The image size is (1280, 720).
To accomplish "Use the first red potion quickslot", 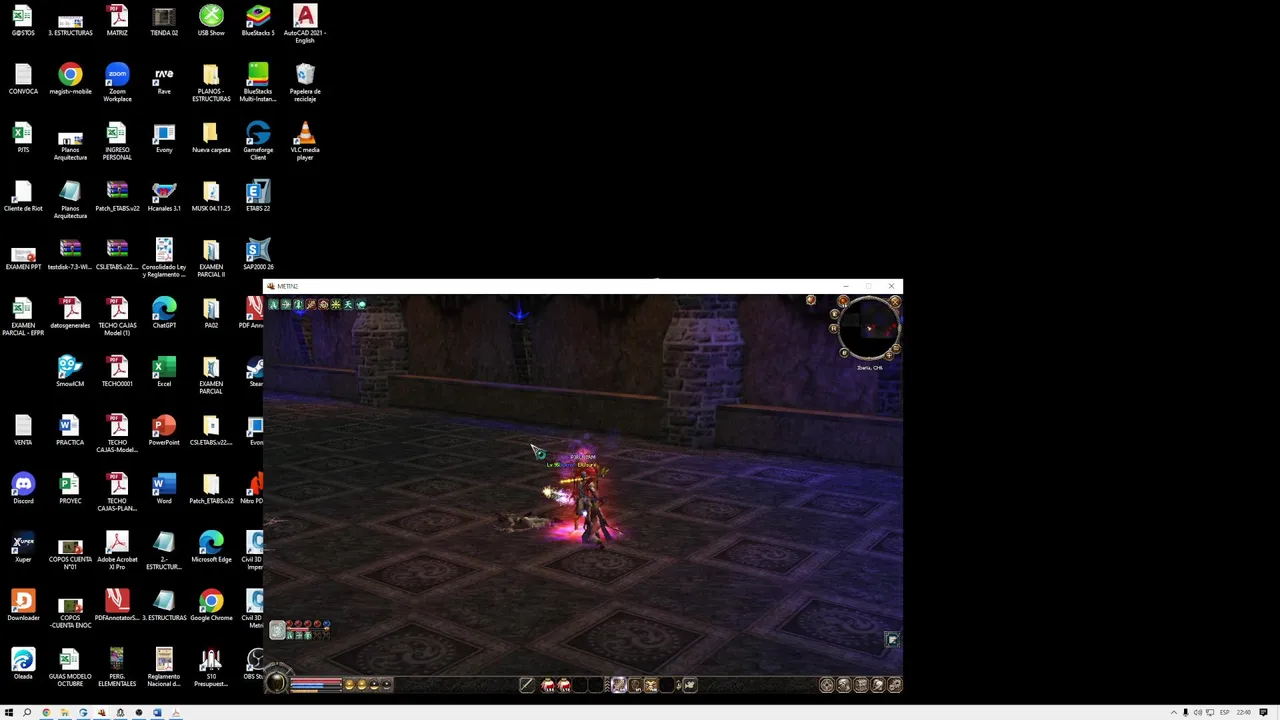I will [x=548, y=685].
